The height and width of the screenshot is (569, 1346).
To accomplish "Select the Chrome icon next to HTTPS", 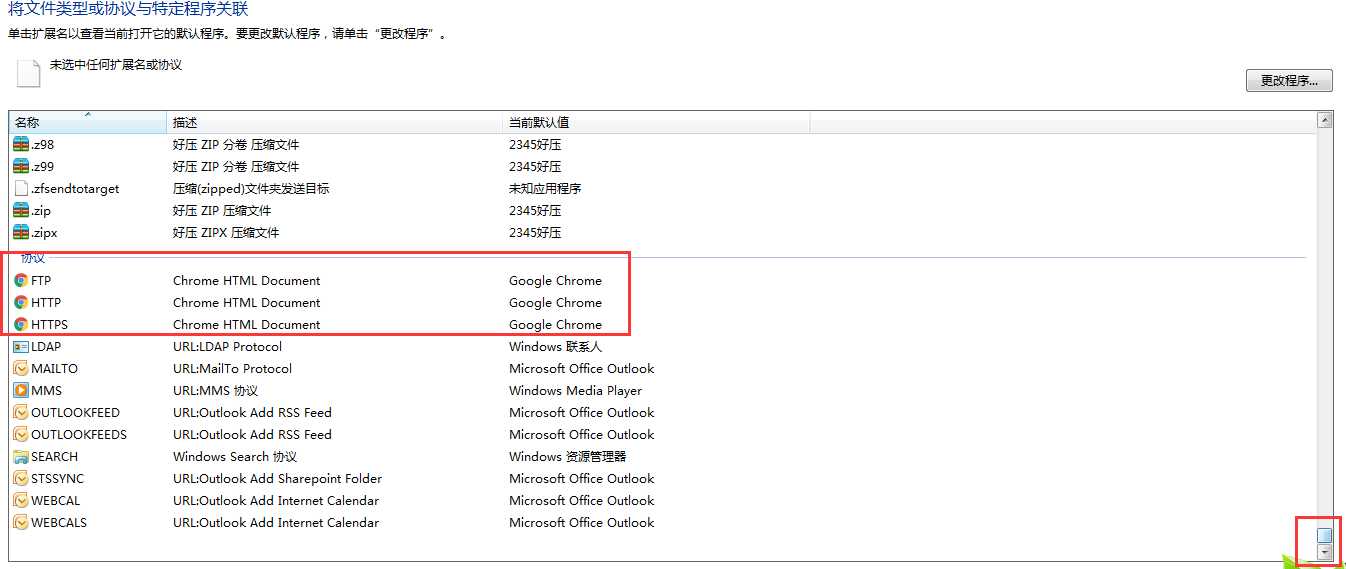I will click(x=20, y=325).
